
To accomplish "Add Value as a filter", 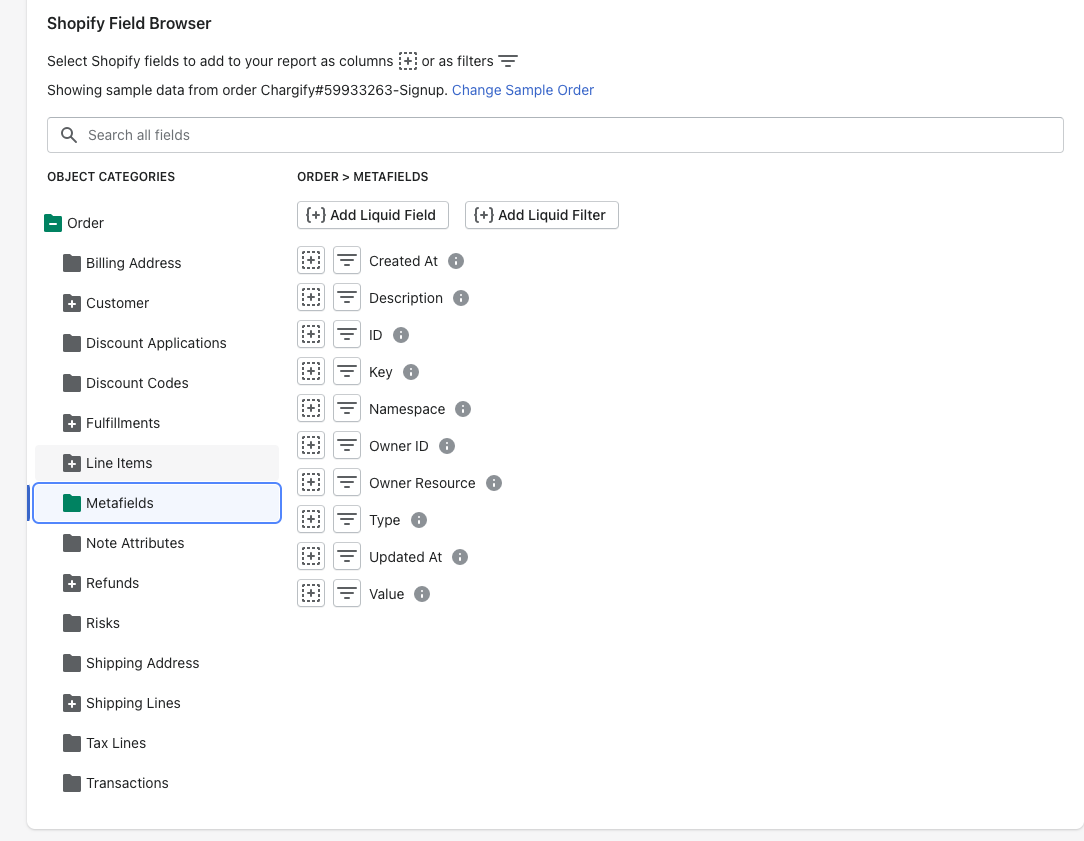I will click(x=347, y=594).
